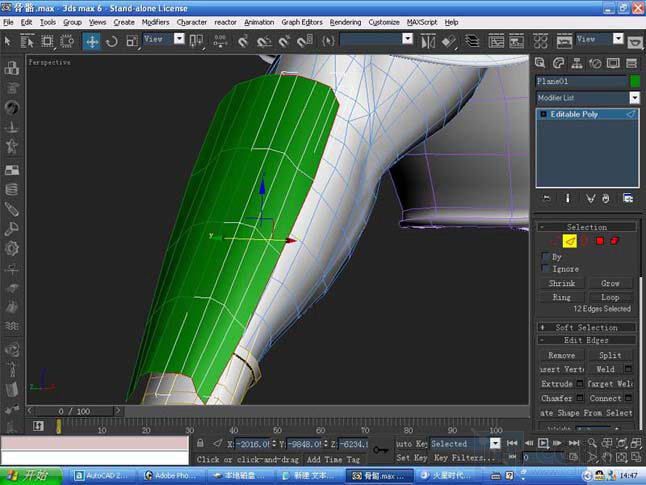Open the Modifier List dropdown
Image resolution: width=646 pixels, height=485 pixels.
pyautogui.click(x=588, y=98)
